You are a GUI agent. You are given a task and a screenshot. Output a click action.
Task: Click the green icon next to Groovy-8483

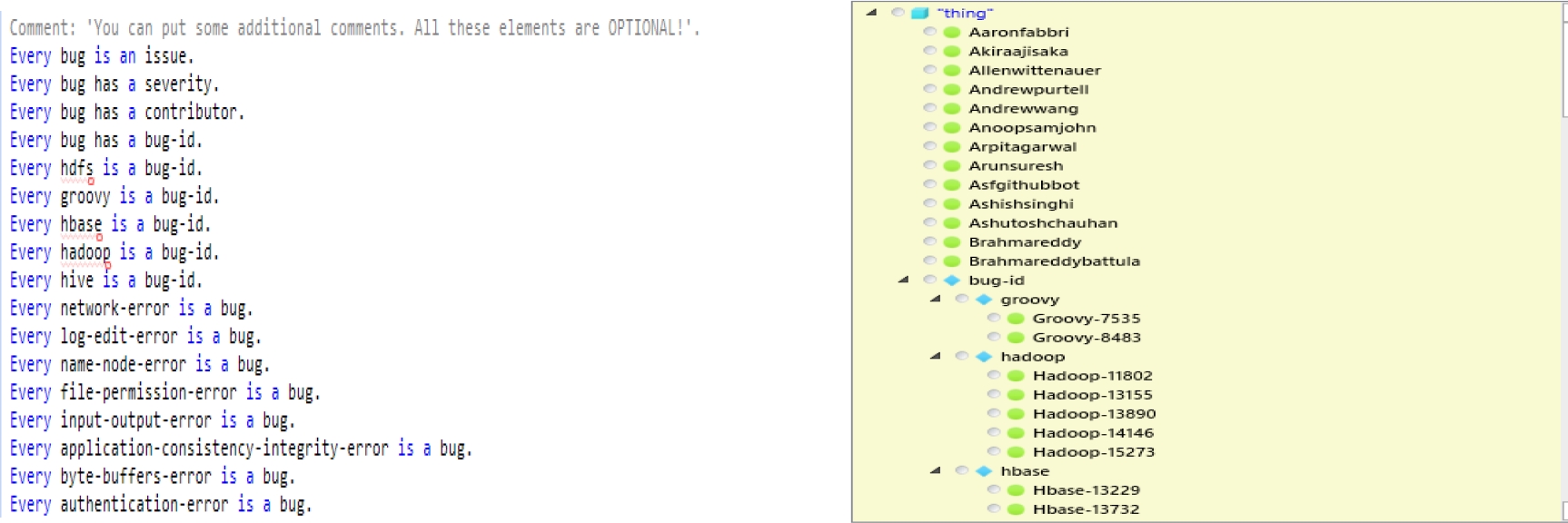pos(1016,338)
